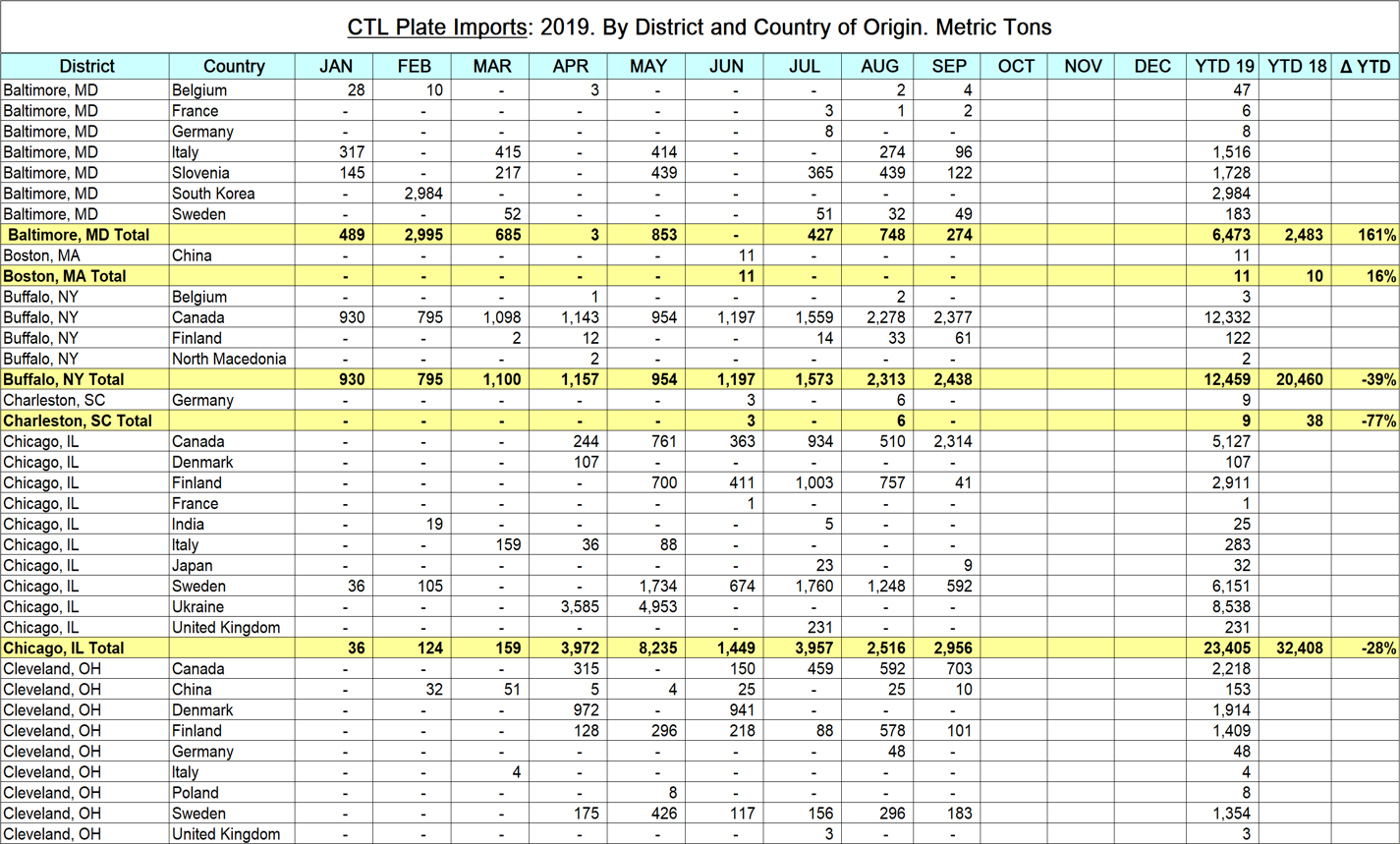Click the District column header

pyautogui.click(x=86, y=67)
